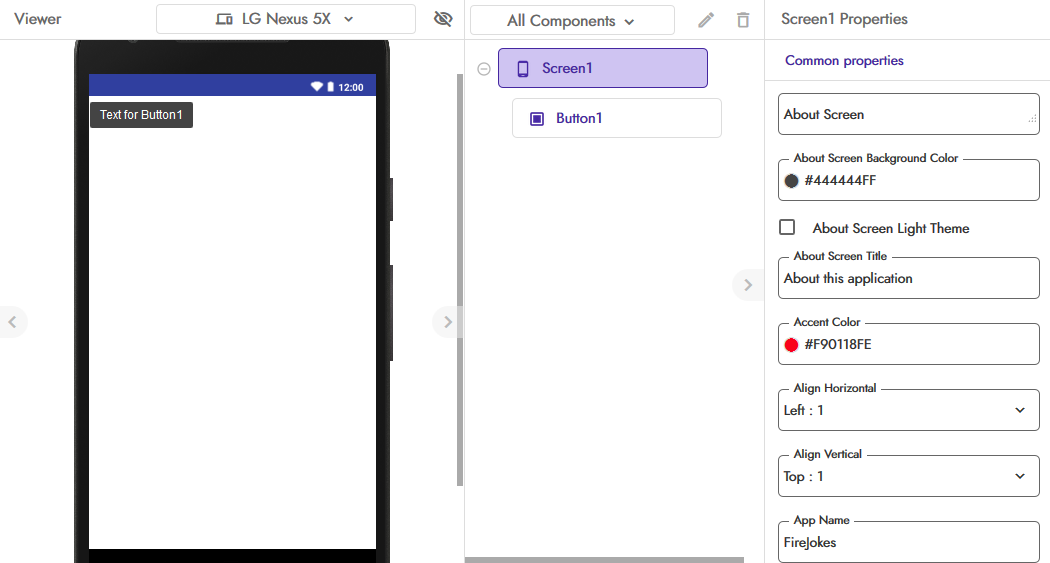The width and height of the screenshot is (1050, 563).
Task: Click the Button1 component icon
Action: pos(537,119)
